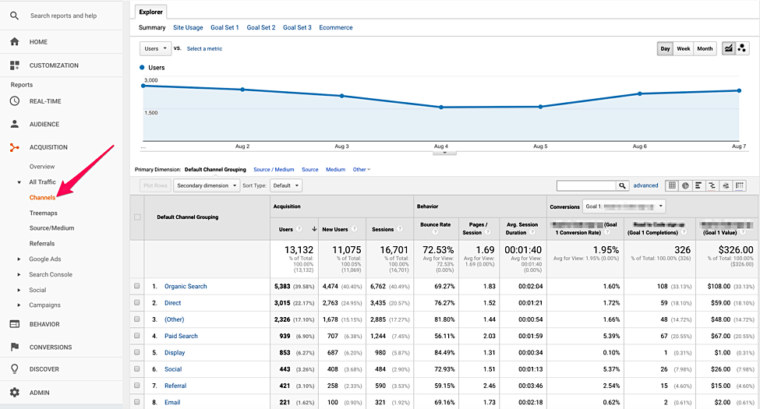Open the Referrals report in sidebar
Screen dimensions: 760x409
tap(42, 243)
